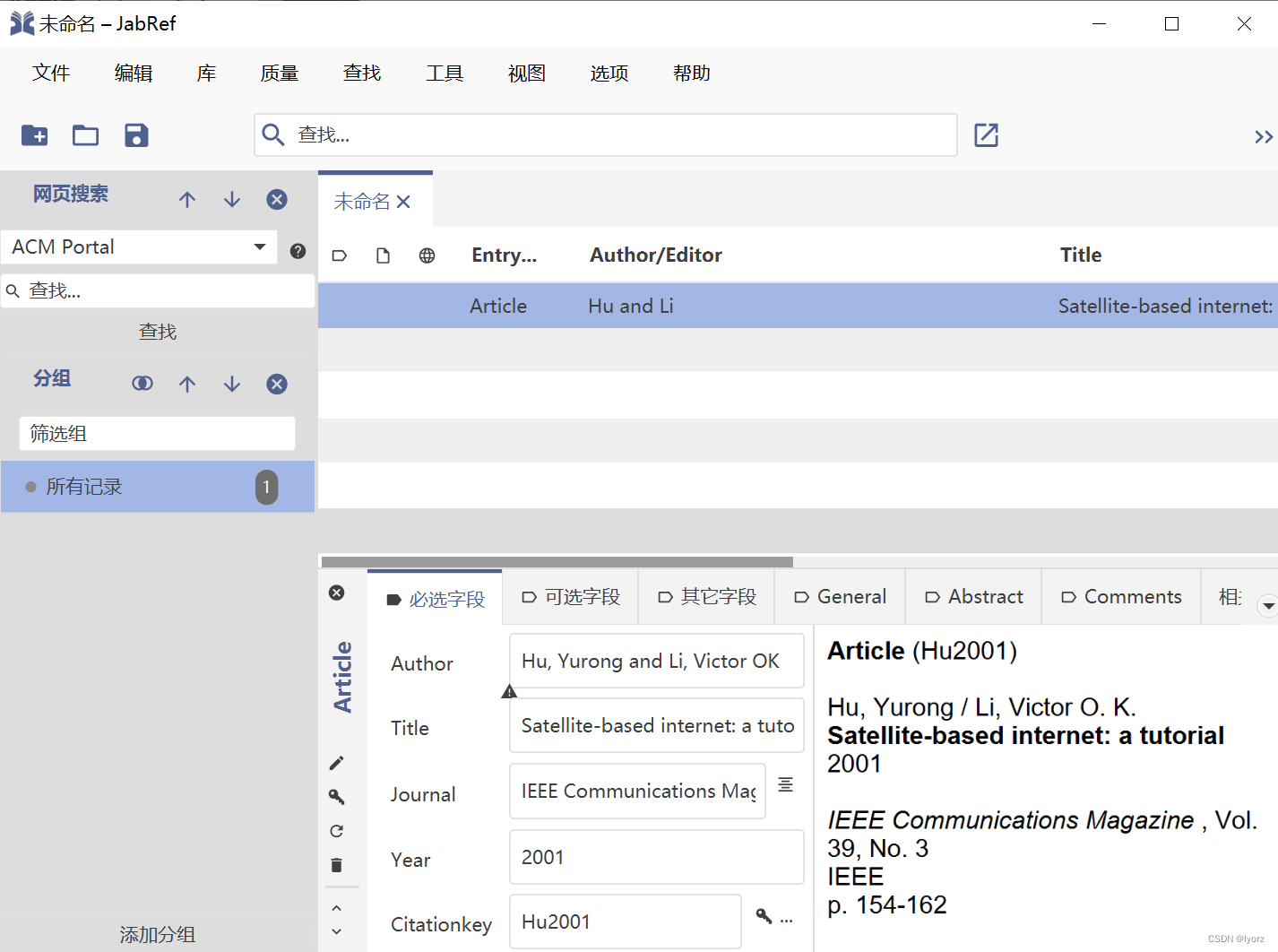Image resolution: width=1278 pixels, height=952 pixels.
Task: Click the URL globe column header icon
Action: (x=427, y=255)
